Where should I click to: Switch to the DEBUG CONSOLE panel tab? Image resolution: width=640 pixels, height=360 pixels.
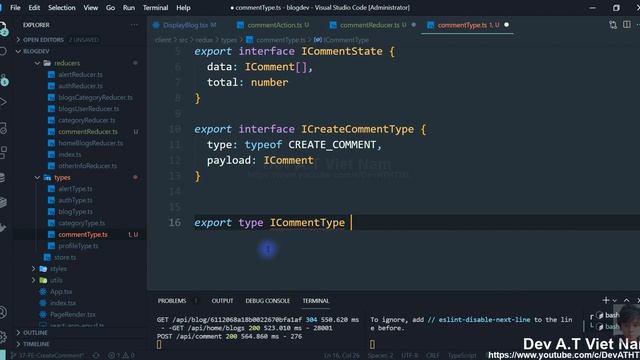(267, 301)
